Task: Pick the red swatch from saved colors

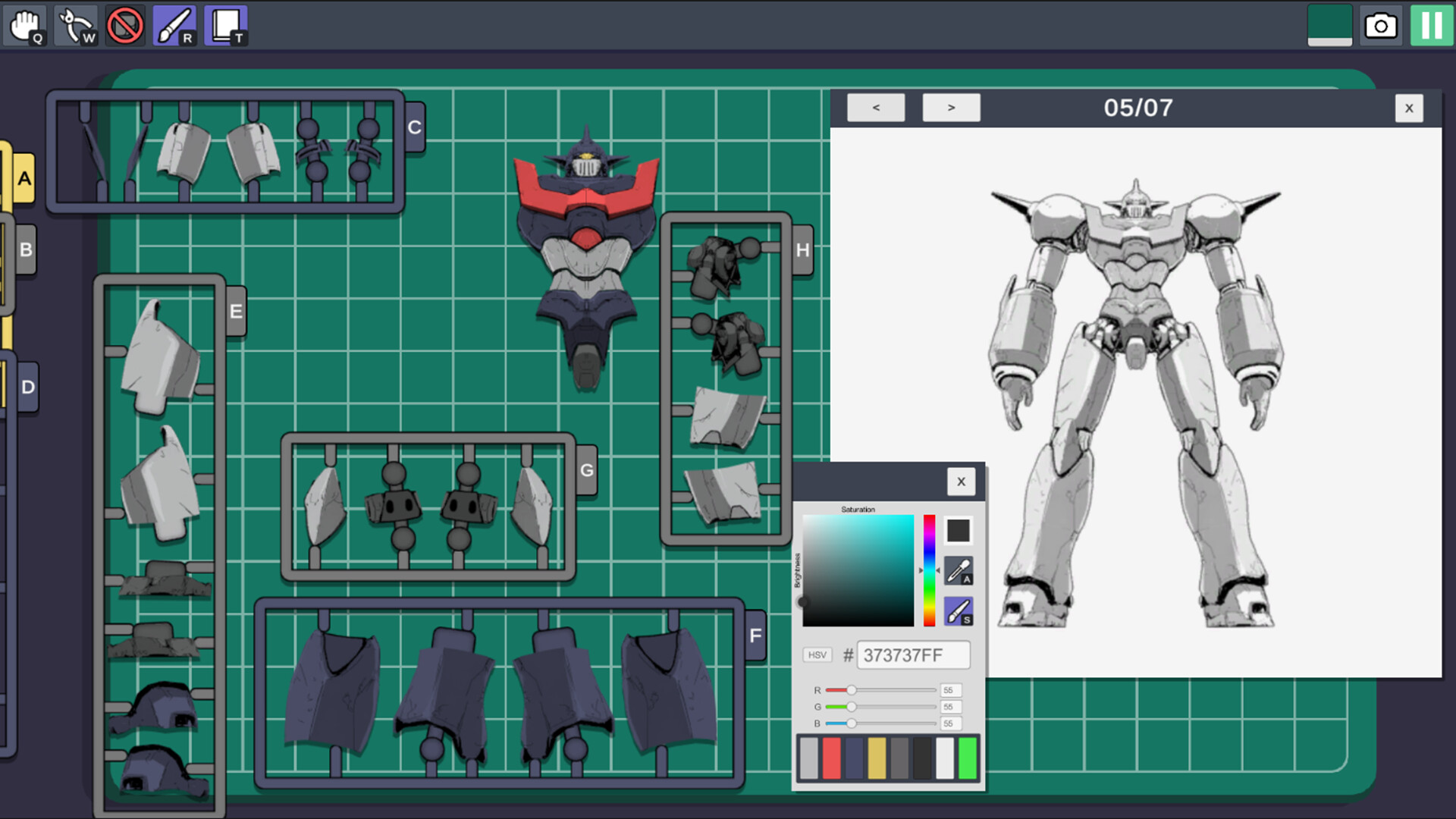Action: click(x=831, y=758)
